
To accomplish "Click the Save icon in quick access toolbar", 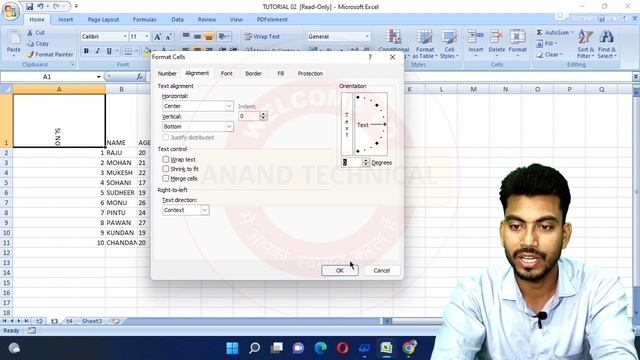I will 29,7.
